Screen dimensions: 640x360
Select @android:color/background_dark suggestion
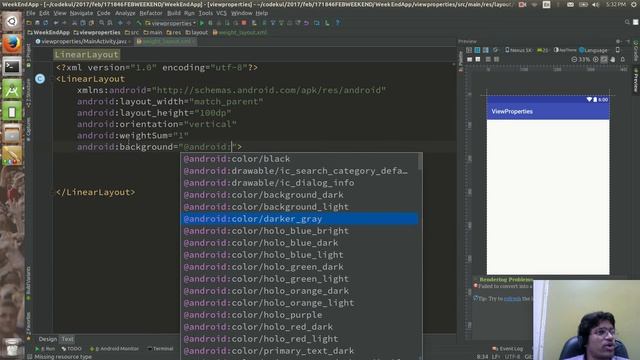coord(299,195)
